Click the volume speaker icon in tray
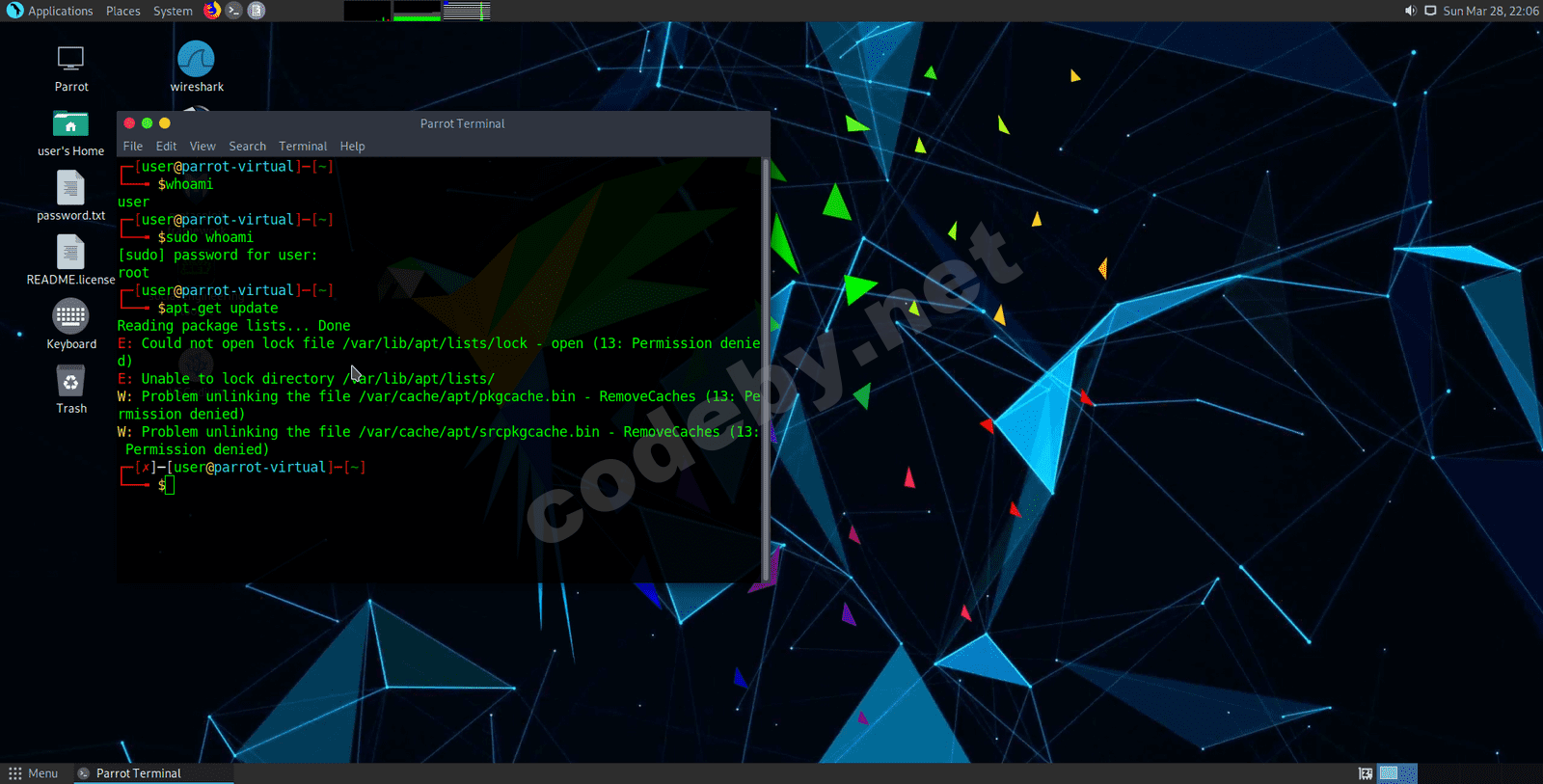 click(x=1410, y=11)
